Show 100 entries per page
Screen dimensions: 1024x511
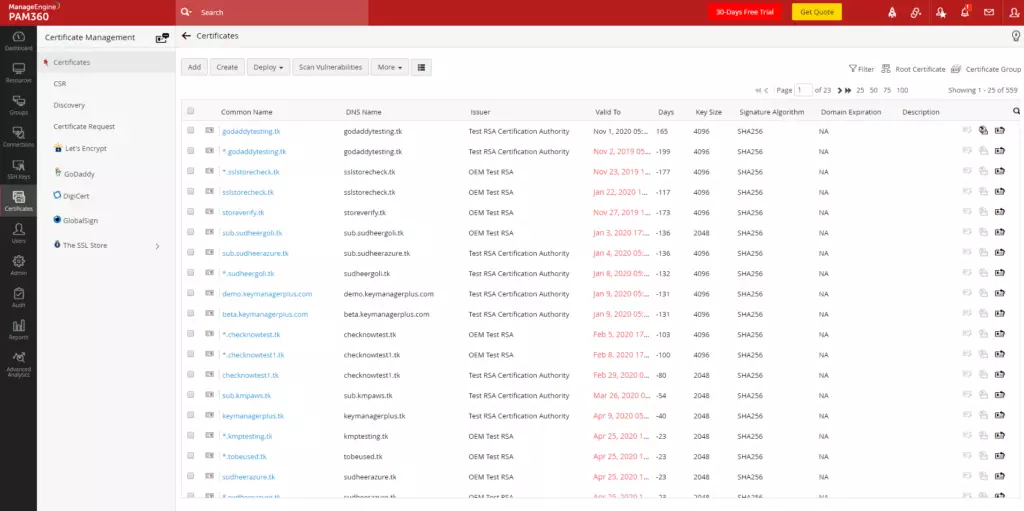[902, 90]
